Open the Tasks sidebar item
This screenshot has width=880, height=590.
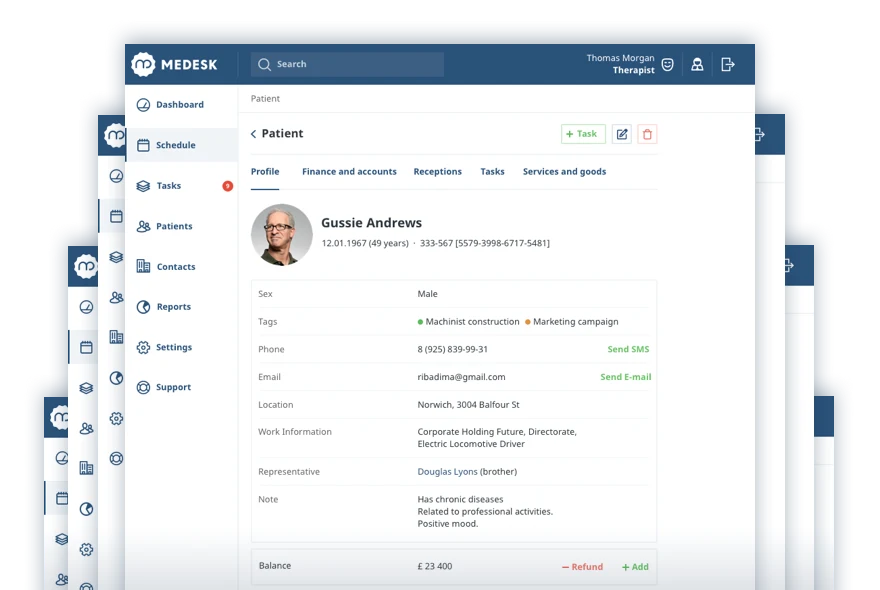[x=181, y=186]
